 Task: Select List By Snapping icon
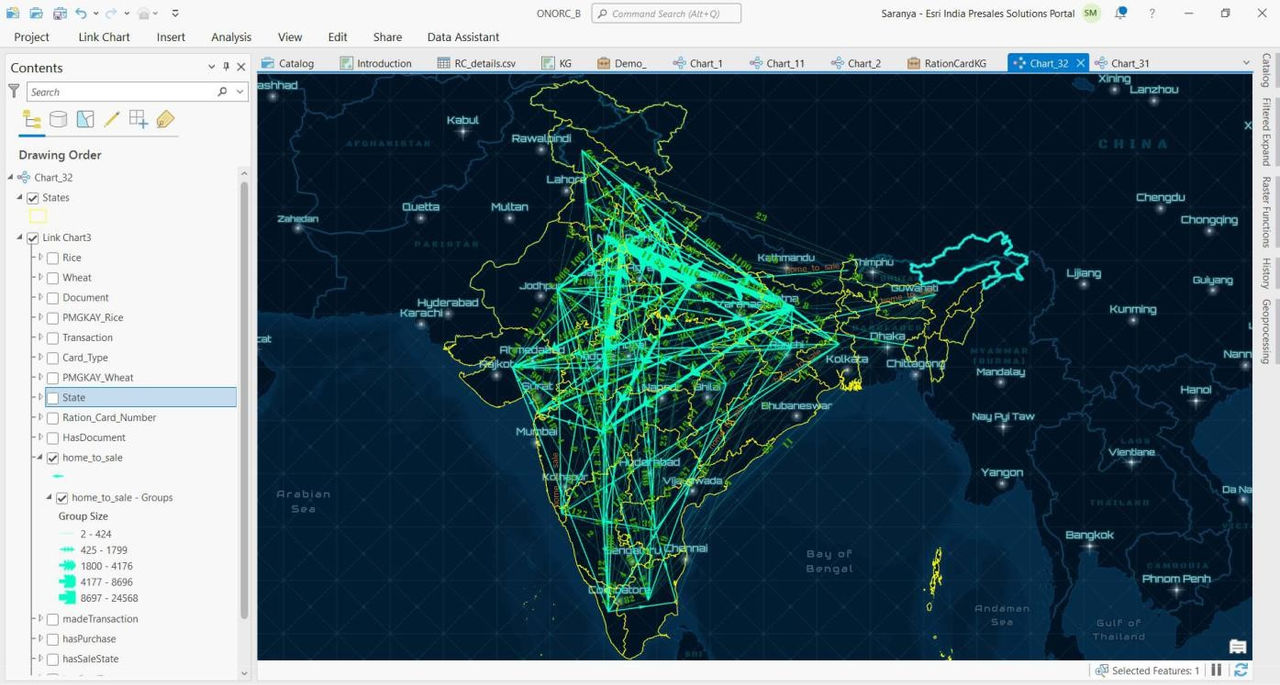coord(138,120)
